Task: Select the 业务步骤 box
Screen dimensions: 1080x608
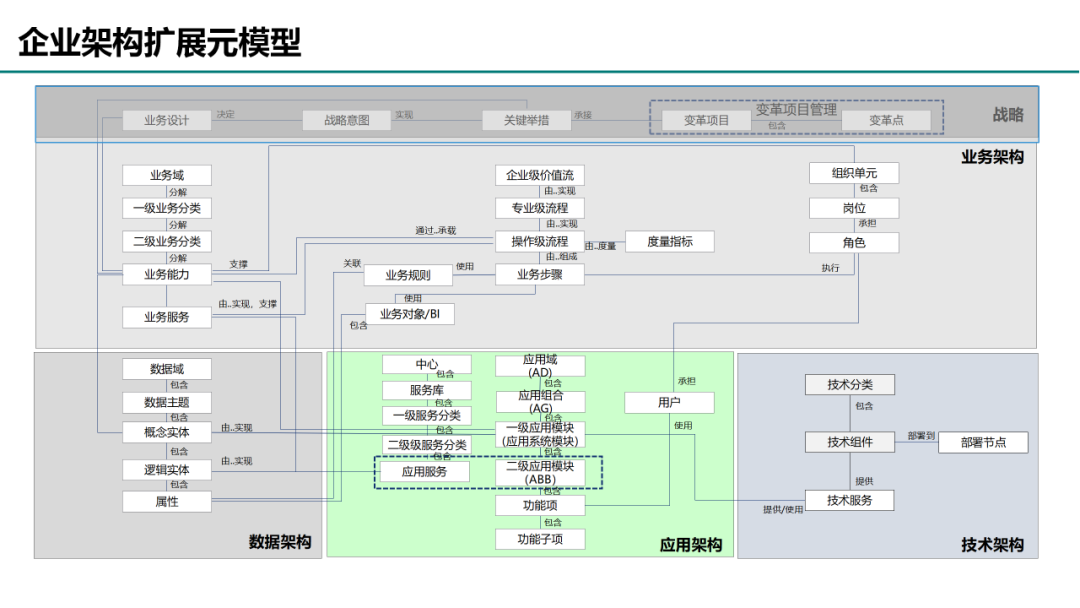Action: [x=540, y=274]
